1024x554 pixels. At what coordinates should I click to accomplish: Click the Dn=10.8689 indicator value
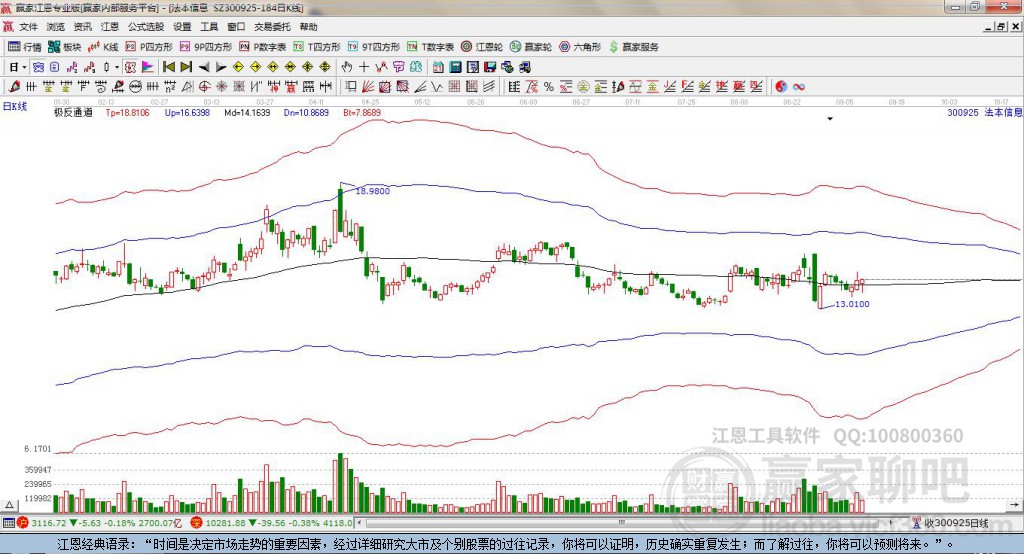click(306, 112)
